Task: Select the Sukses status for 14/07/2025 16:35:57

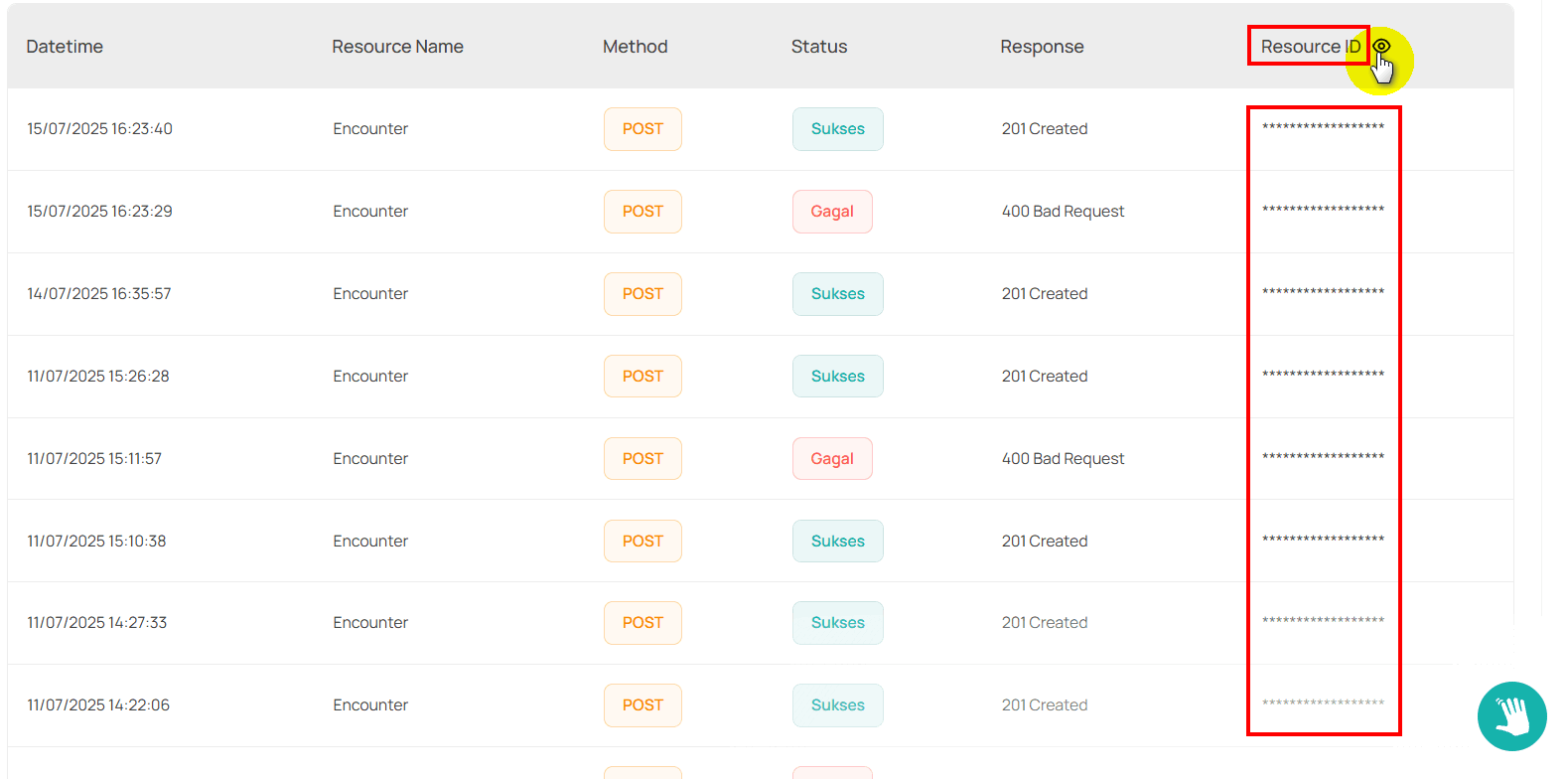Action: coord(838,294)
